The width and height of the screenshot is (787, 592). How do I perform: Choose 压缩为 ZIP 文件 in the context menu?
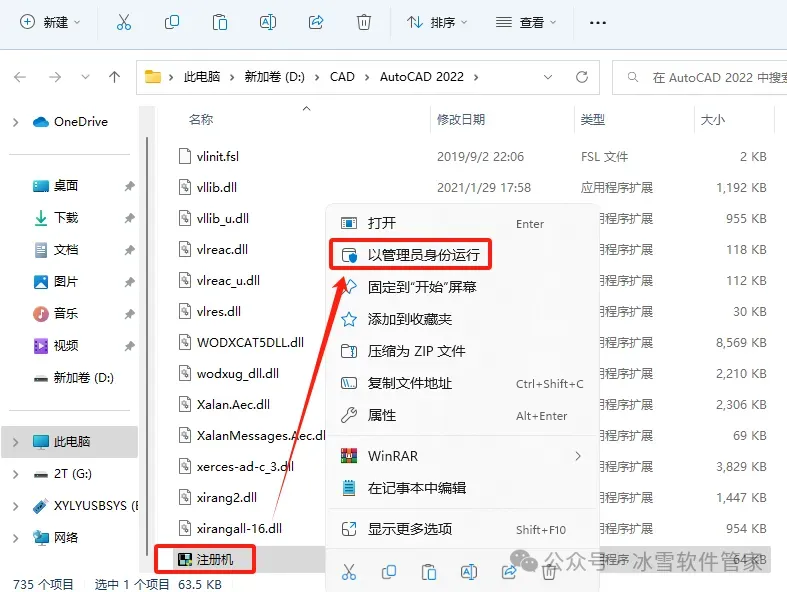(462, 351)
